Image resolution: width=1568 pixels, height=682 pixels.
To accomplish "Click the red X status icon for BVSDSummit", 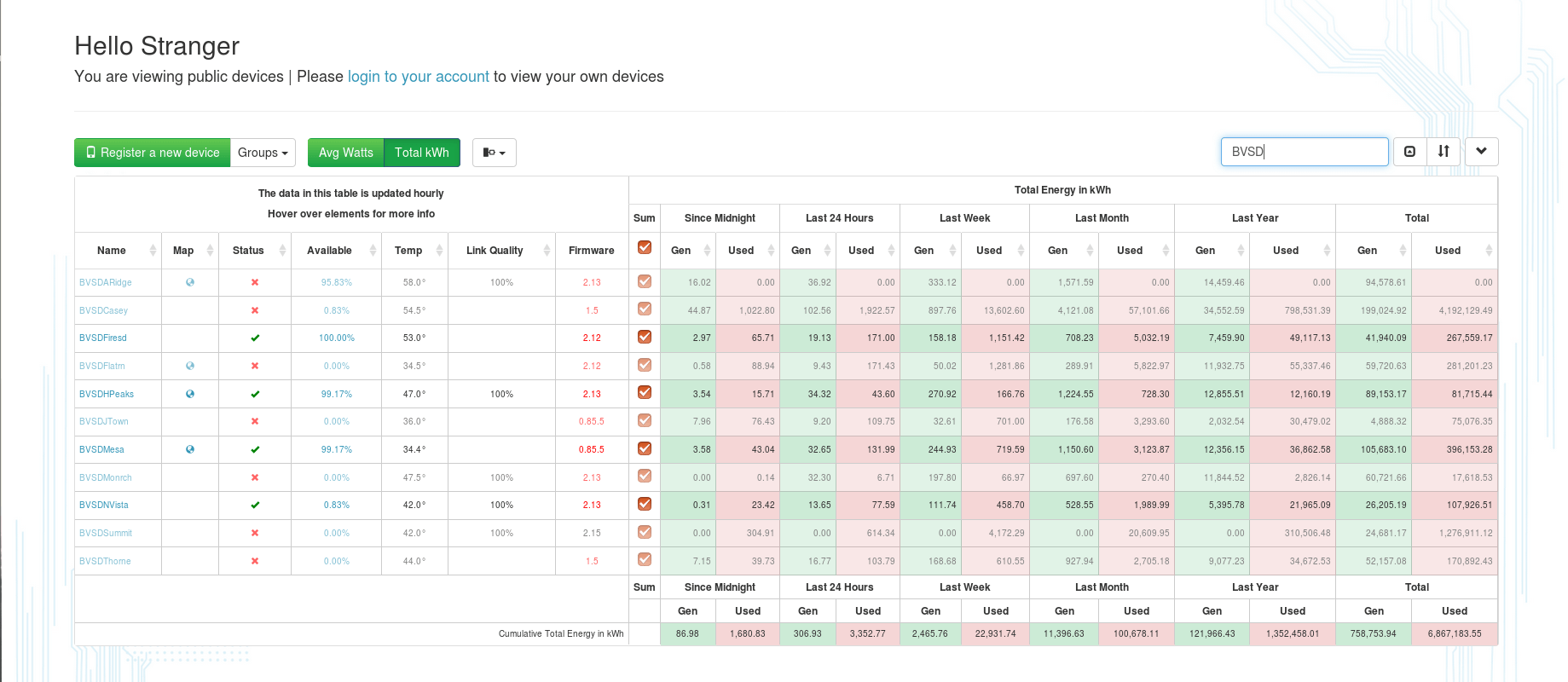I will (255, 533).
